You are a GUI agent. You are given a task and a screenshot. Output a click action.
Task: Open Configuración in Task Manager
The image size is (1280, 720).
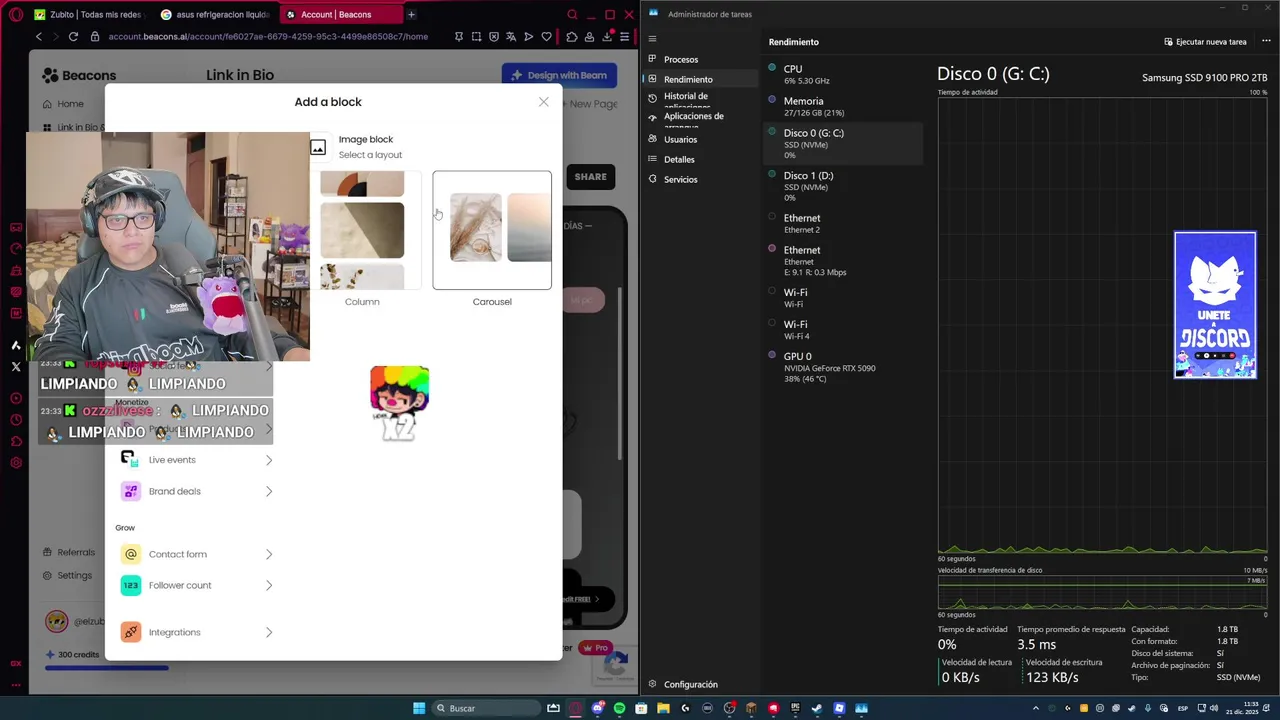click(x=702, y=685)
